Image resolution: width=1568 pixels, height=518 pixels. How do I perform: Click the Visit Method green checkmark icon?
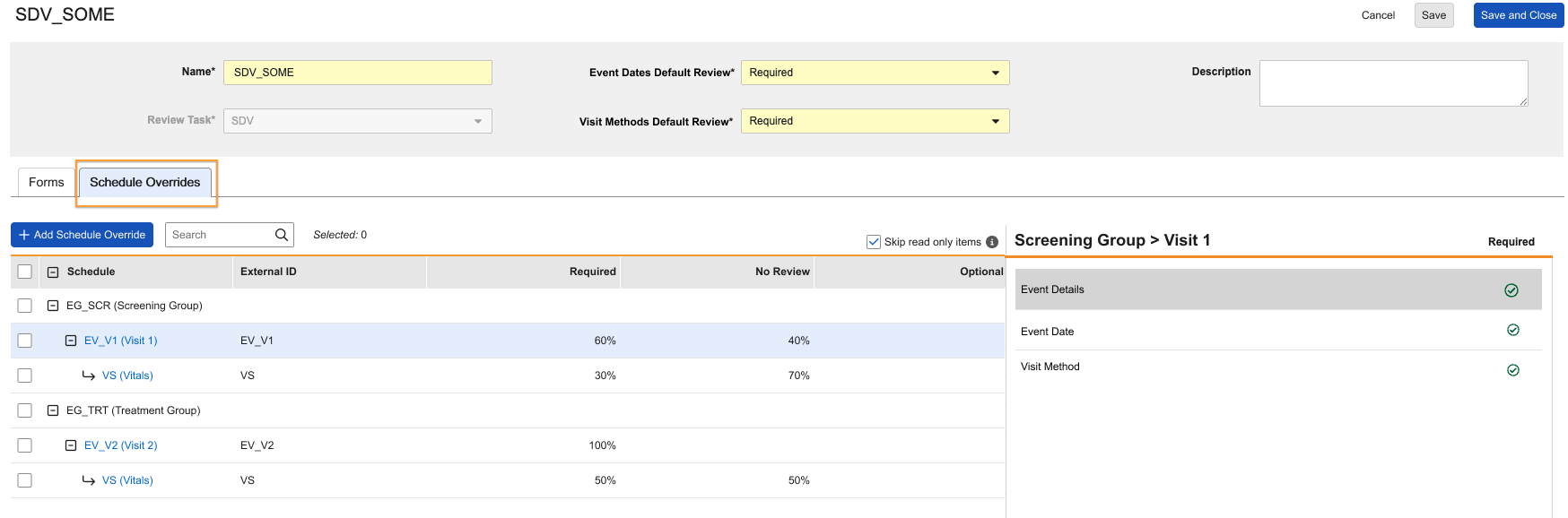(1513, 370)
